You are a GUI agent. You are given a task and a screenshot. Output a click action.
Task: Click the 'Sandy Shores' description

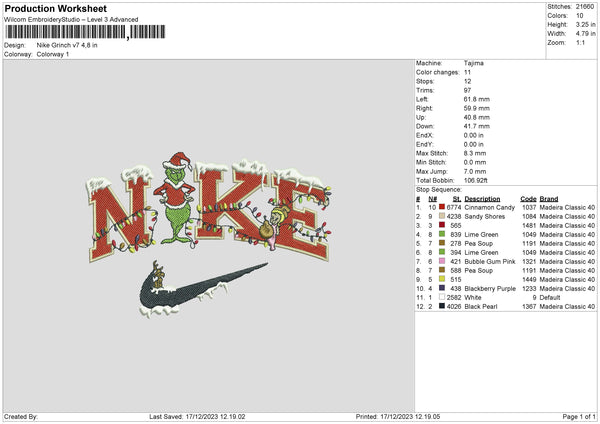[484, 217]
